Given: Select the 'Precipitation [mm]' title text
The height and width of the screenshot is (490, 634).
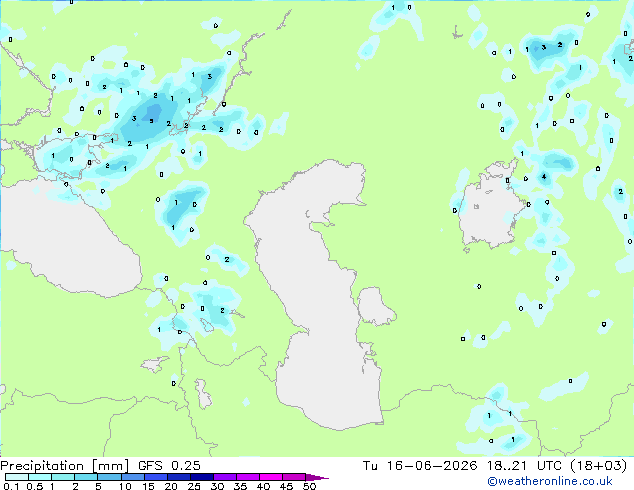Looking at the screenshot, I should [65, 466].
